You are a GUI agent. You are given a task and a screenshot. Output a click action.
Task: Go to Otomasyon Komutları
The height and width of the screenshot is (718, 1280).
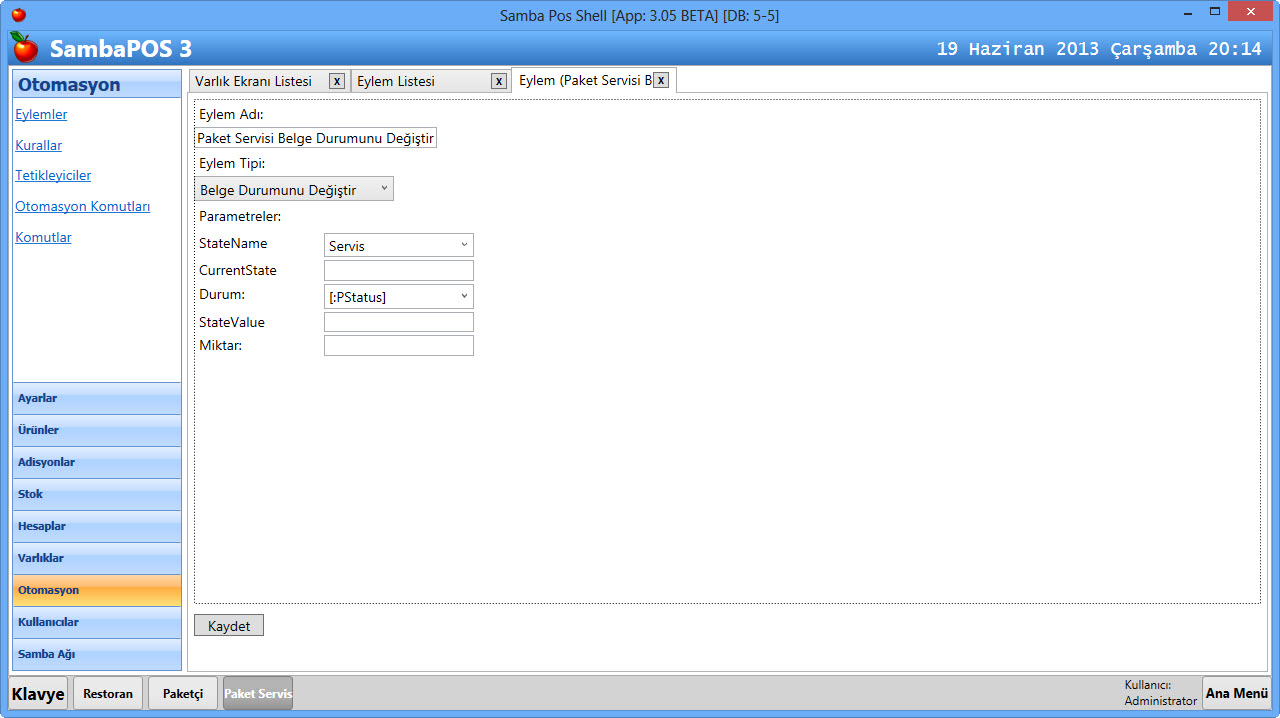[82, 206]
